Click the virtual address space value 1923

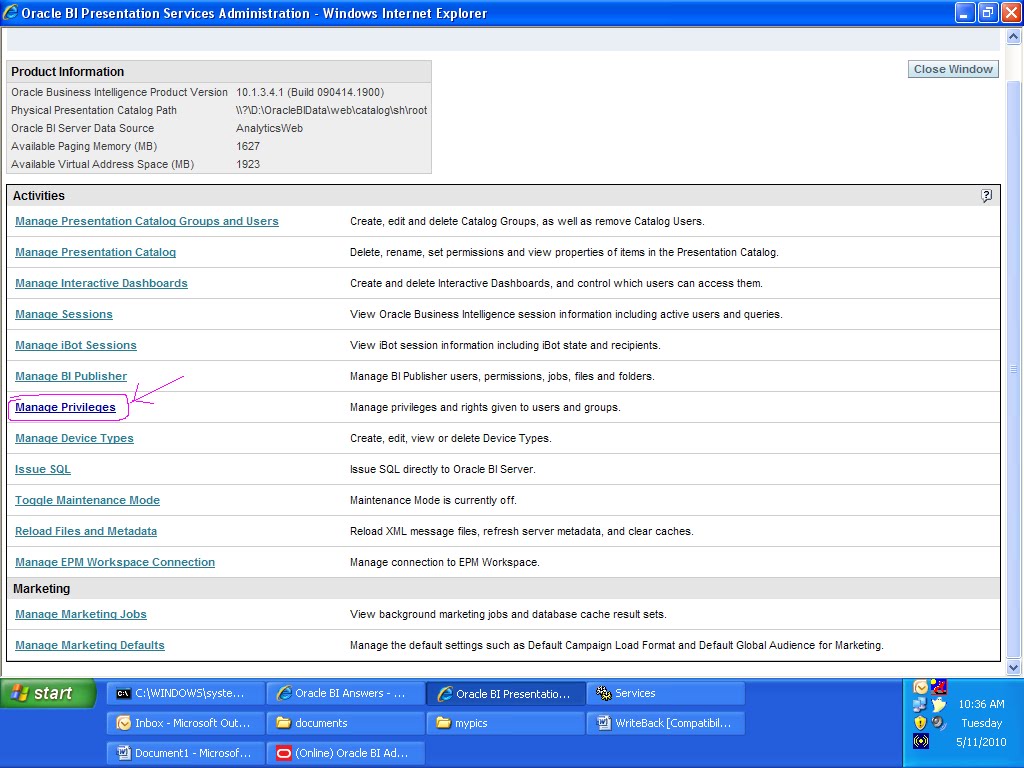point(248,165)
